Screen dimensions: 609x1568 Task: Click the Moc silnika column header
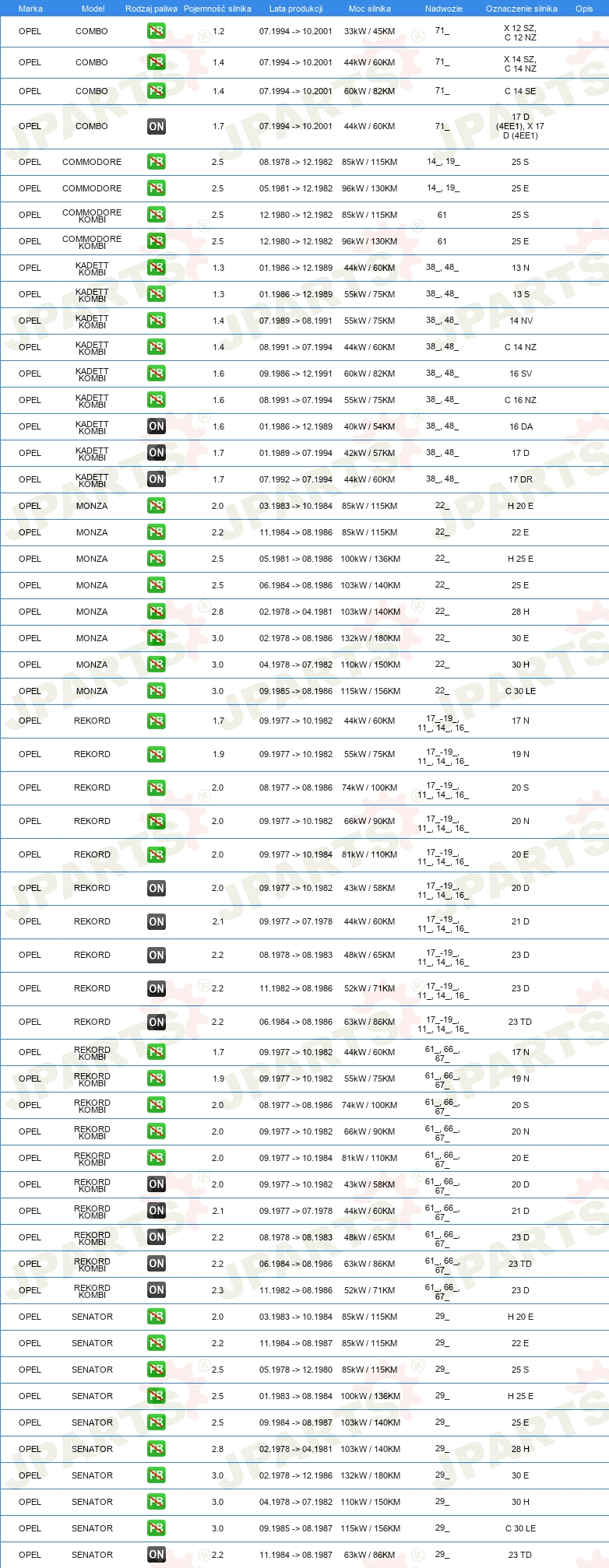[370, 9]
